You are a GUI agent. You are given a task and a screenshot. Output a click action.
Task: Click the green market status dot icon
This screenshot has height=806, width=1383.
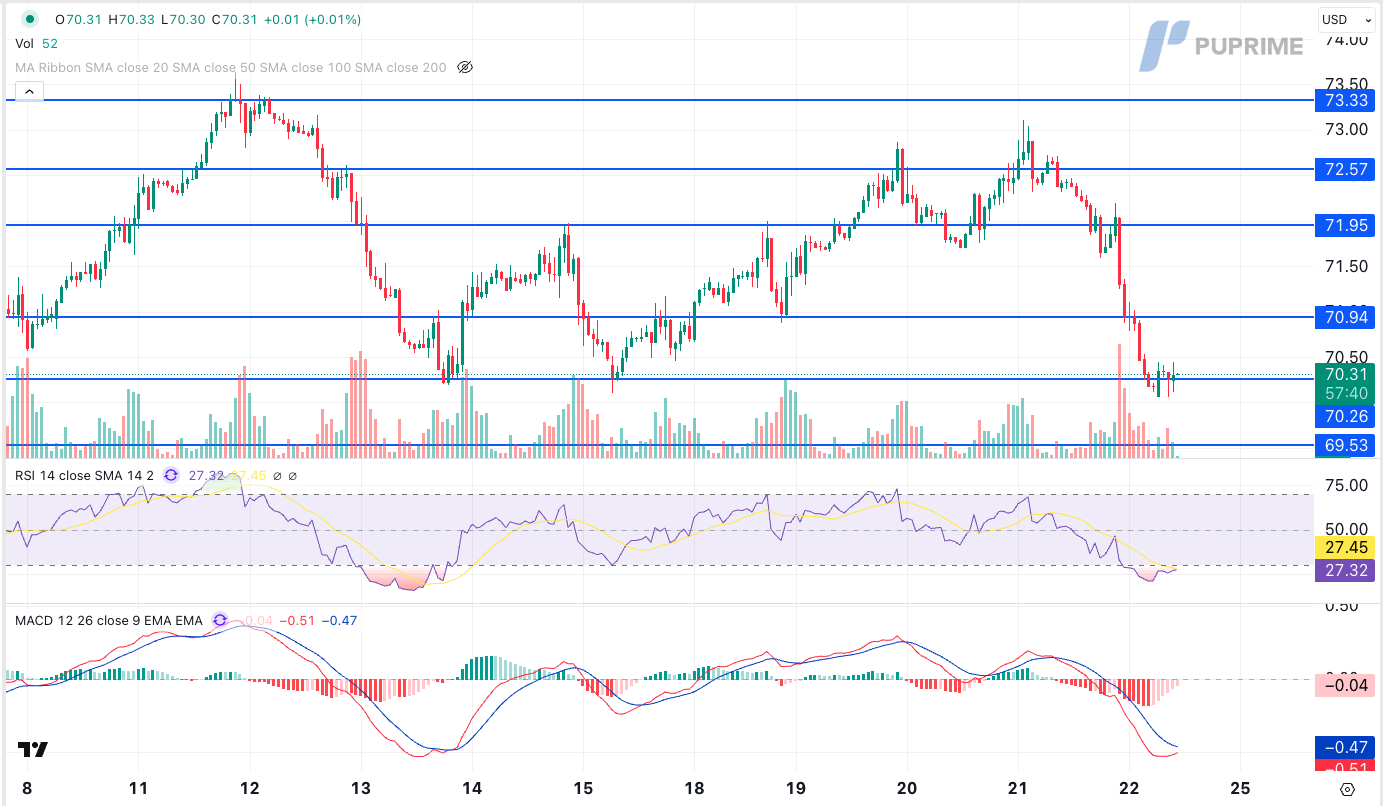[30, 19]
